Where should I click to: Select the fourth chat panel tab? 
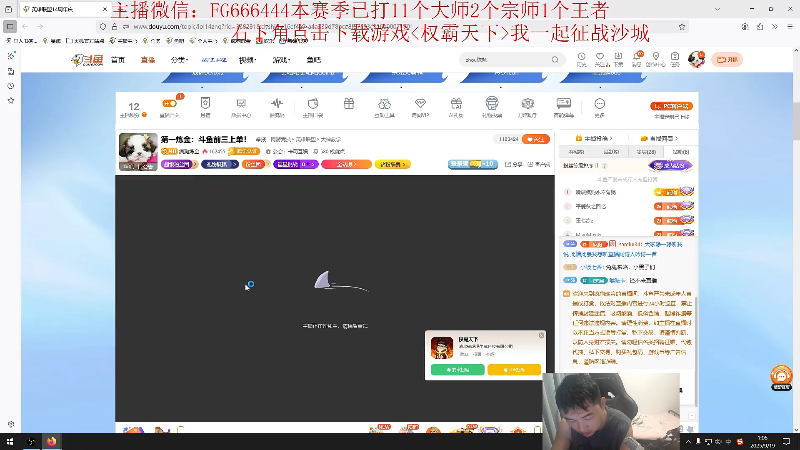[681, 152]
